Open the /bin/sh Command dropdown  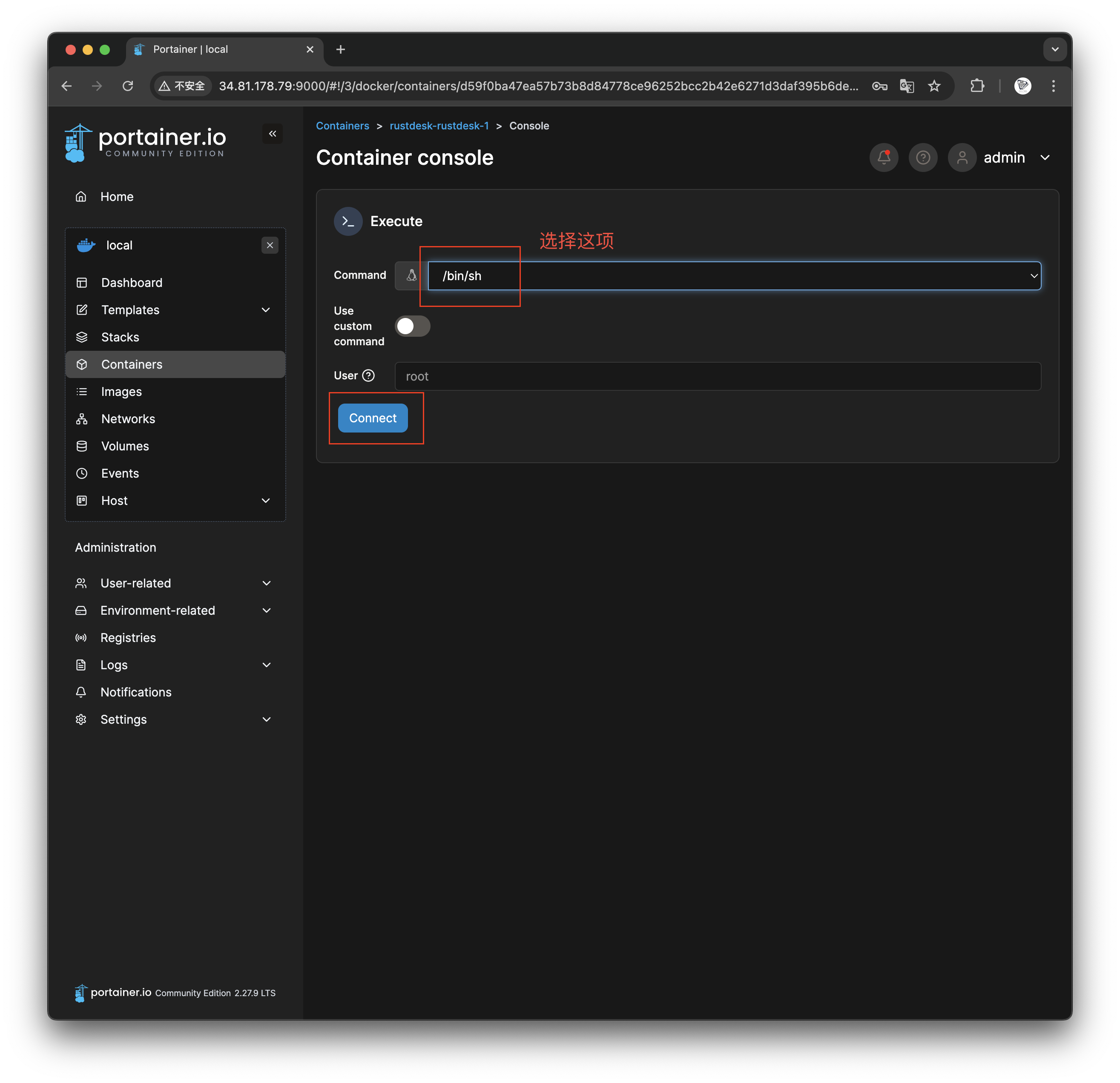(734, 276)
